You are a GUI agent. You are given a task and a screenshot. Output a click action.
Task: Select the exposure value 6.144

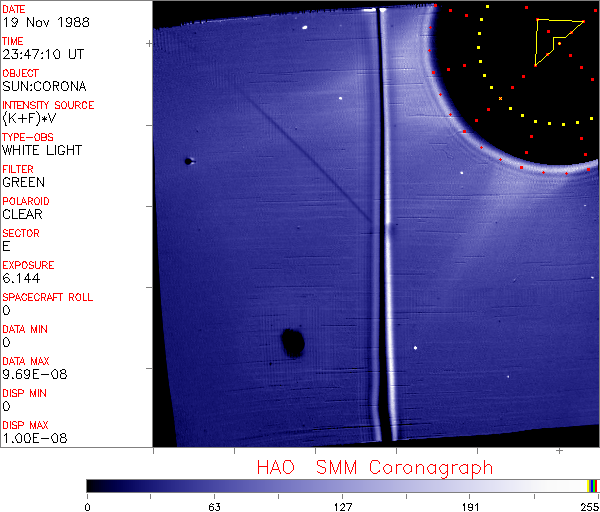[21, 278]
